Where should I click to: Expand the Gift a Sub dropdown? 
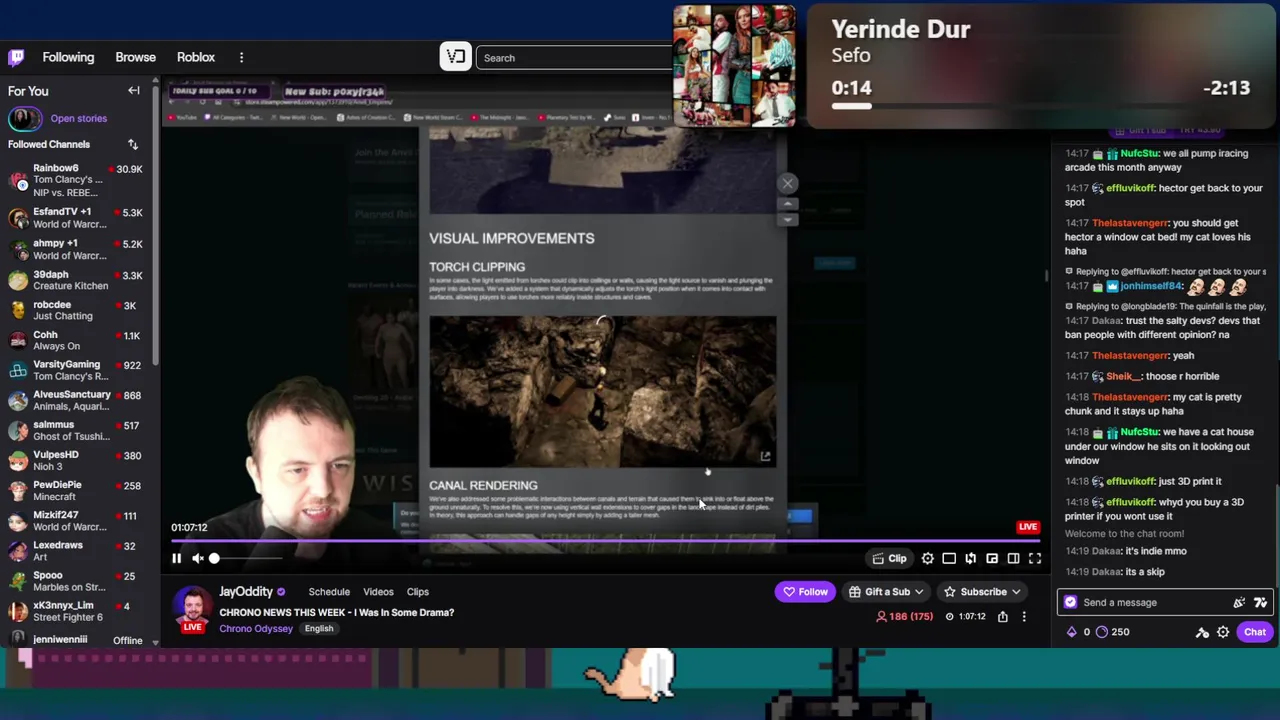[886, 592]
